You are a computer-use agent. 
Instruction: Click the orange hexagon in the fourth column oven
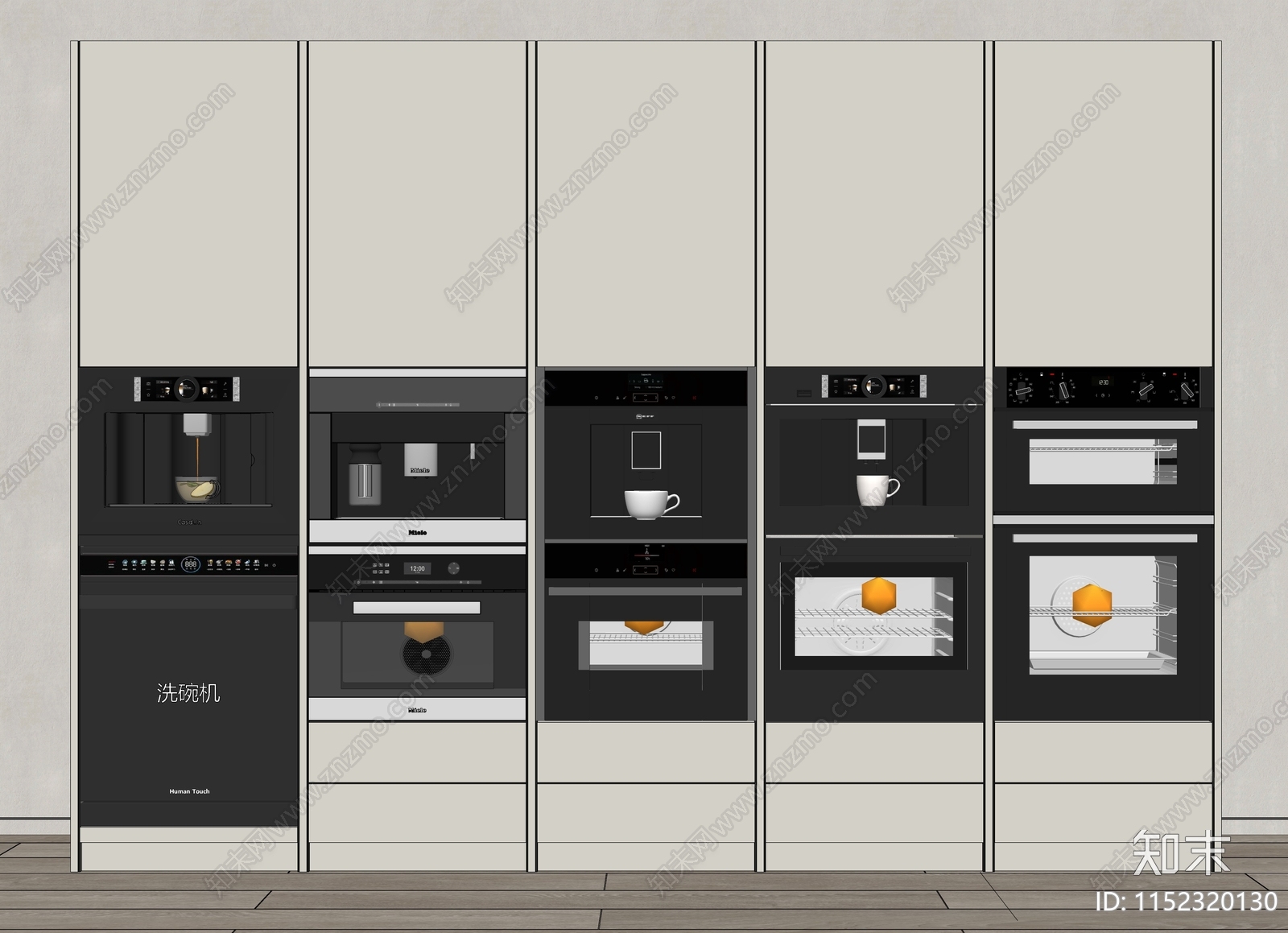[x=878, y=597]
